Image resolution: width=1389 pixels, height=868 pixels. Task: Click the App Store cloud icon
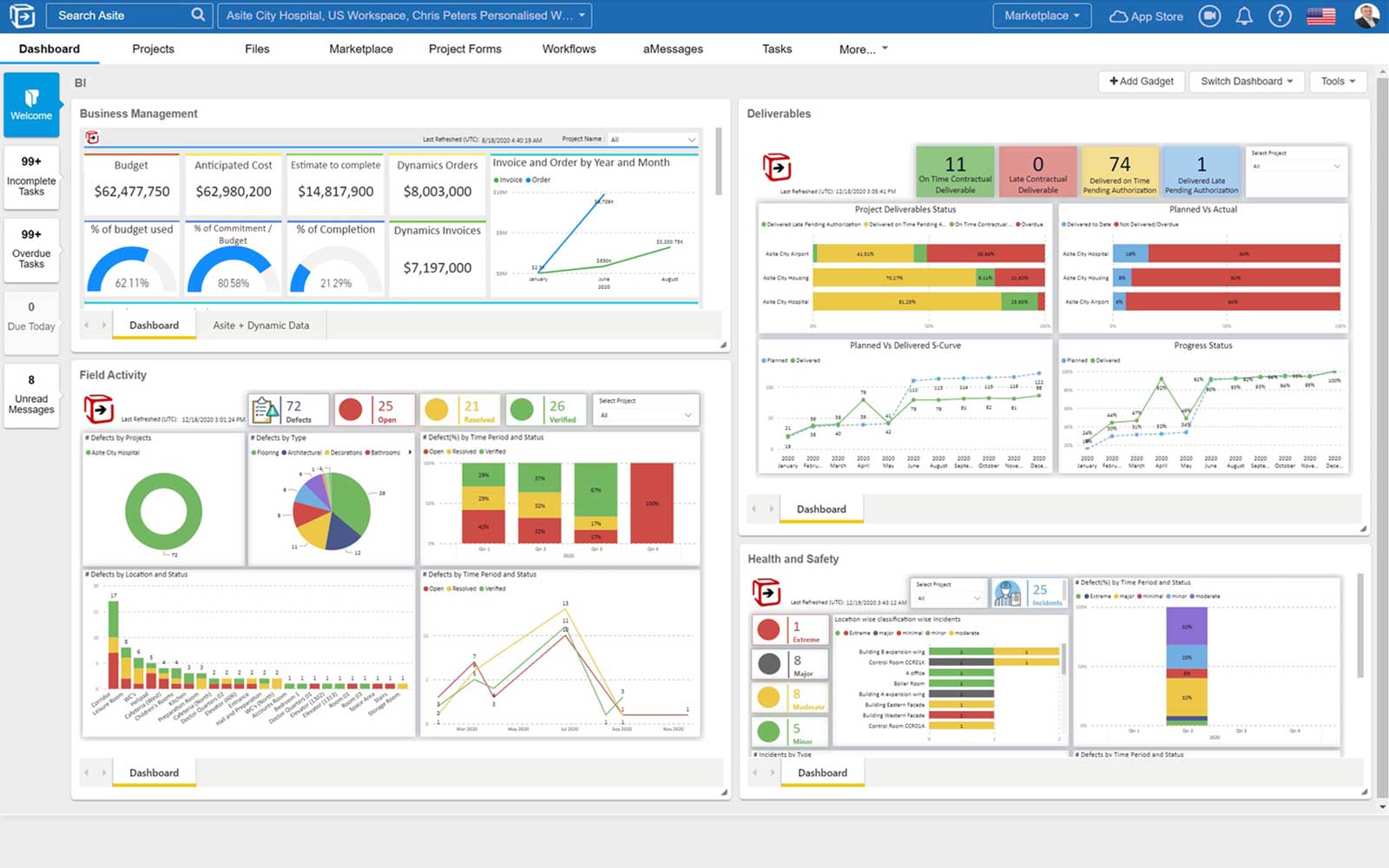pos(1119,16)
